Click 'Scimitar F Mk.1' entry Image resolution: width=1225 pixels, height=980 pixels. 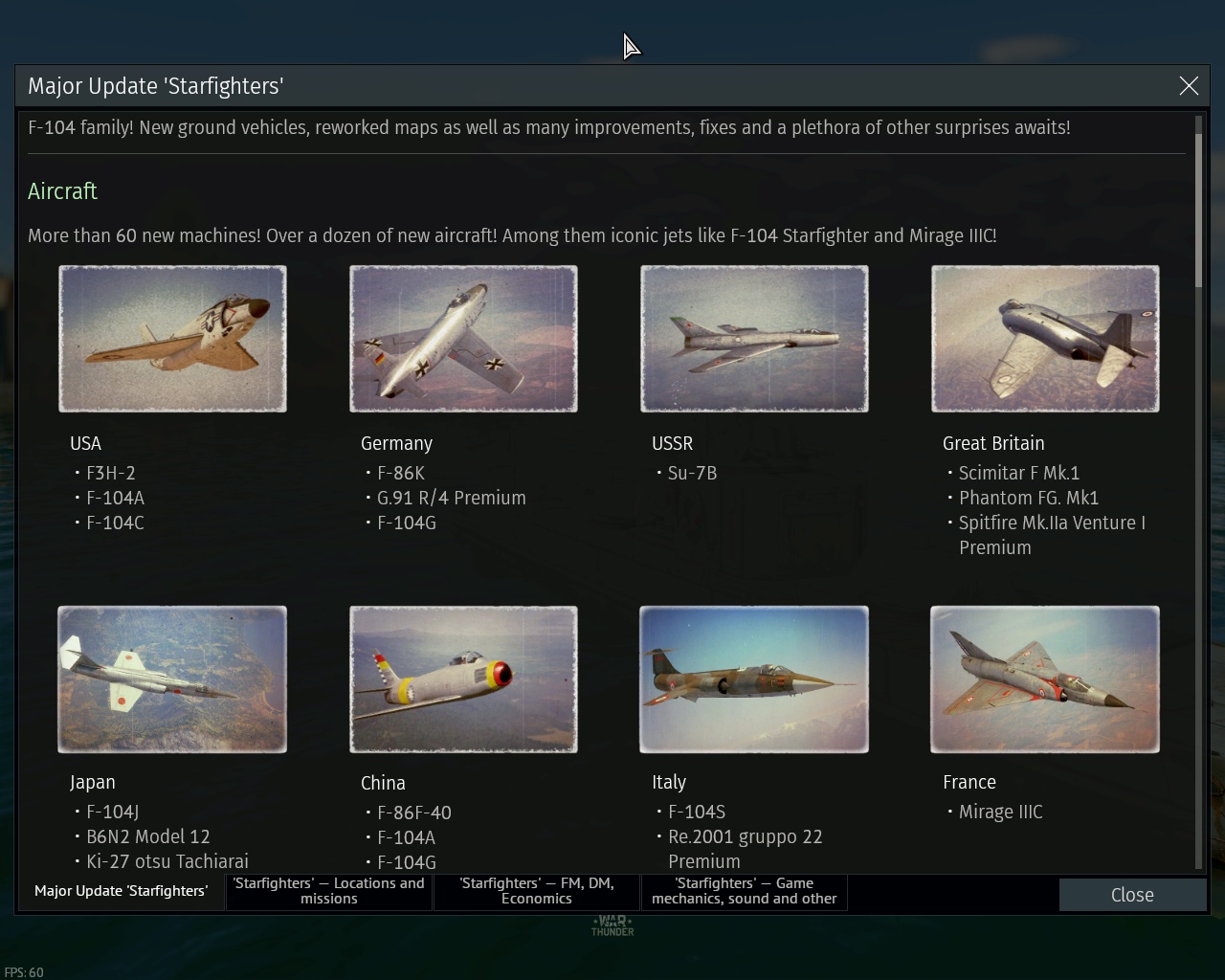1019,473
